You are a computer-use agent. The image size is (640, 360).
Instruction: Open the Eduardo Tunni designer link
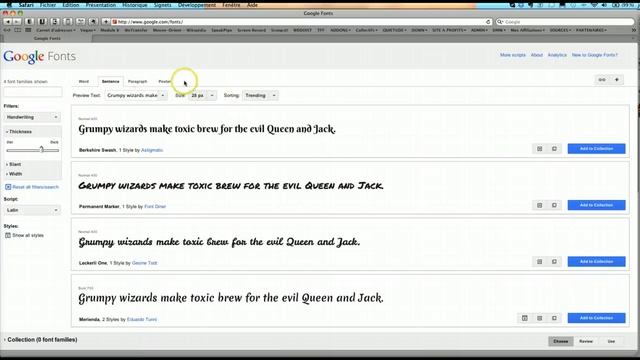coord(142,319)
